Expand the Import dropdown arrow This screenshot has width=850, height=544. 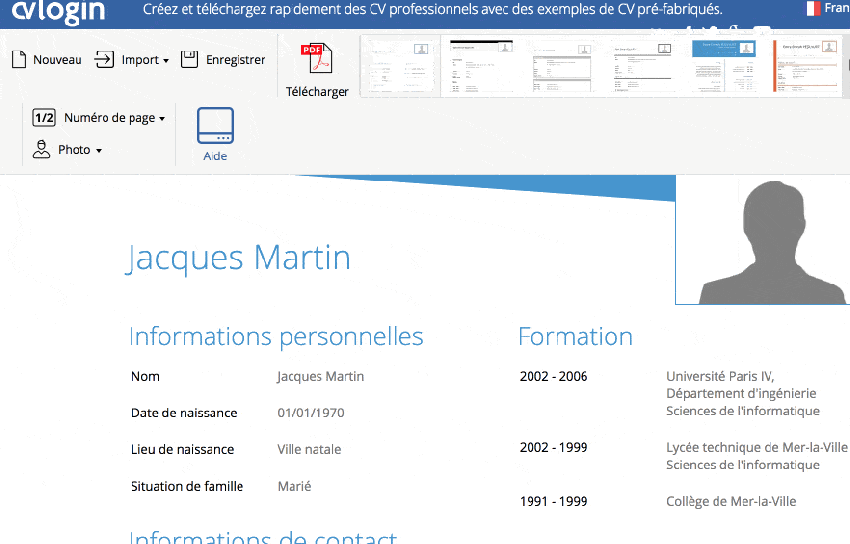[x=166, y=61]
